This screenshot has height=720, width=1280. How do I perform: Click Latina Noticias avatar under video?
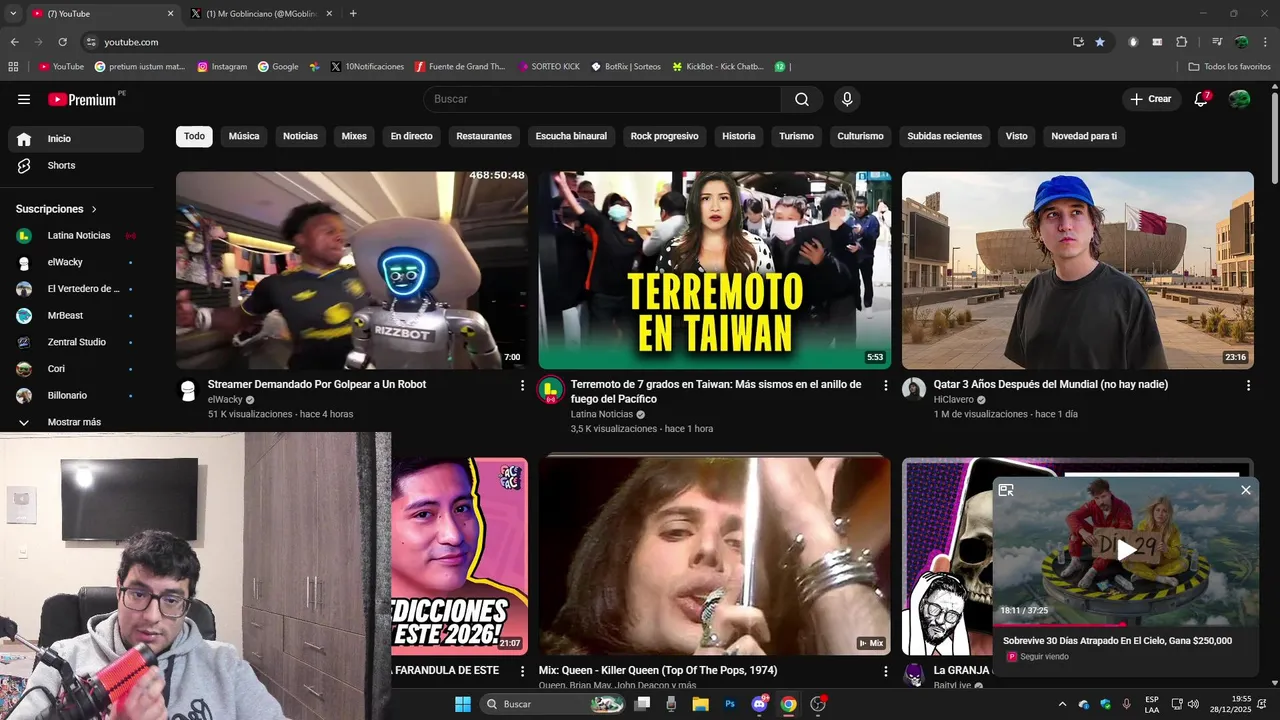[551, 390]
